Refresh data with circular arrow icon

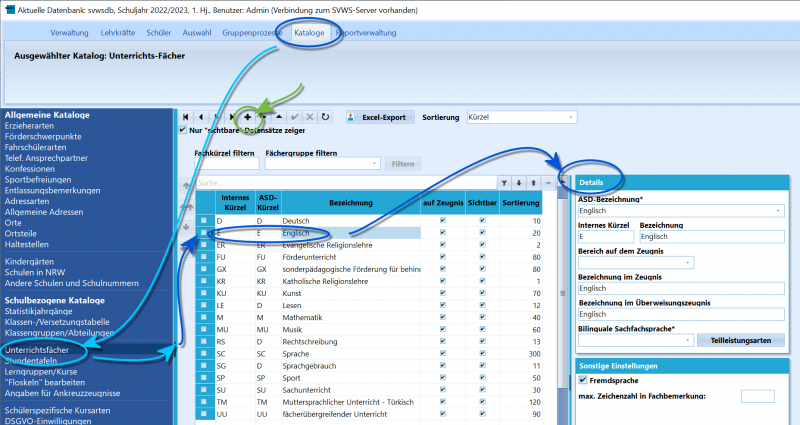coord(325,117)
